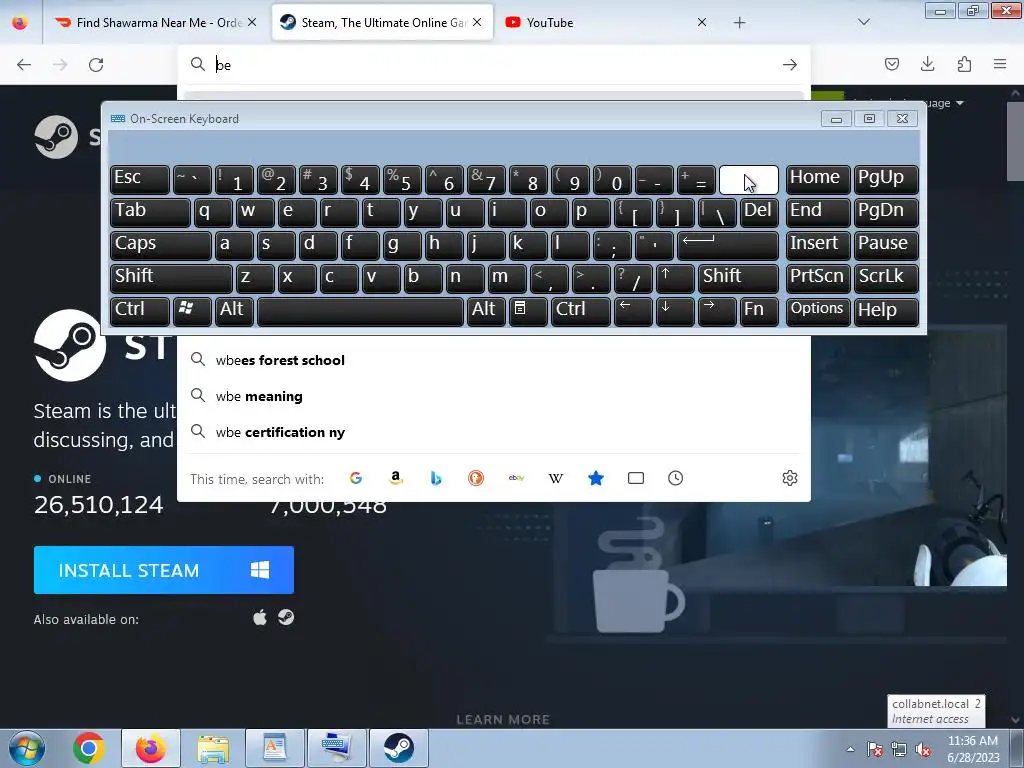Open the extensions puzzle icon
This screenshot has height=768, width=1024.
[964, 64]
